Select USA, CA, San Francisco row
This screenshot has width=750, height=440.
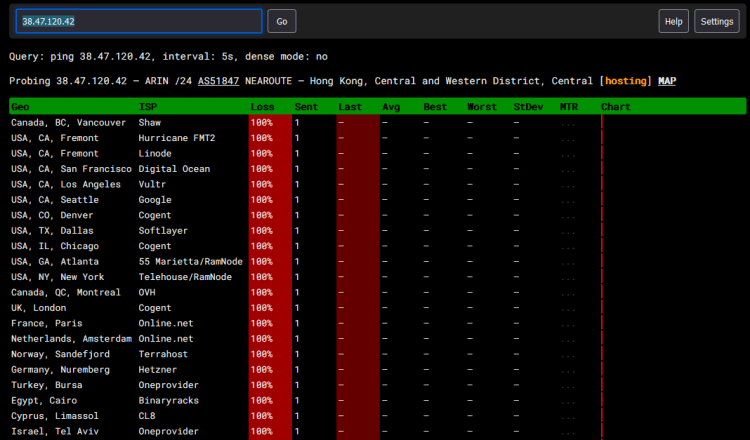[377, 169]
